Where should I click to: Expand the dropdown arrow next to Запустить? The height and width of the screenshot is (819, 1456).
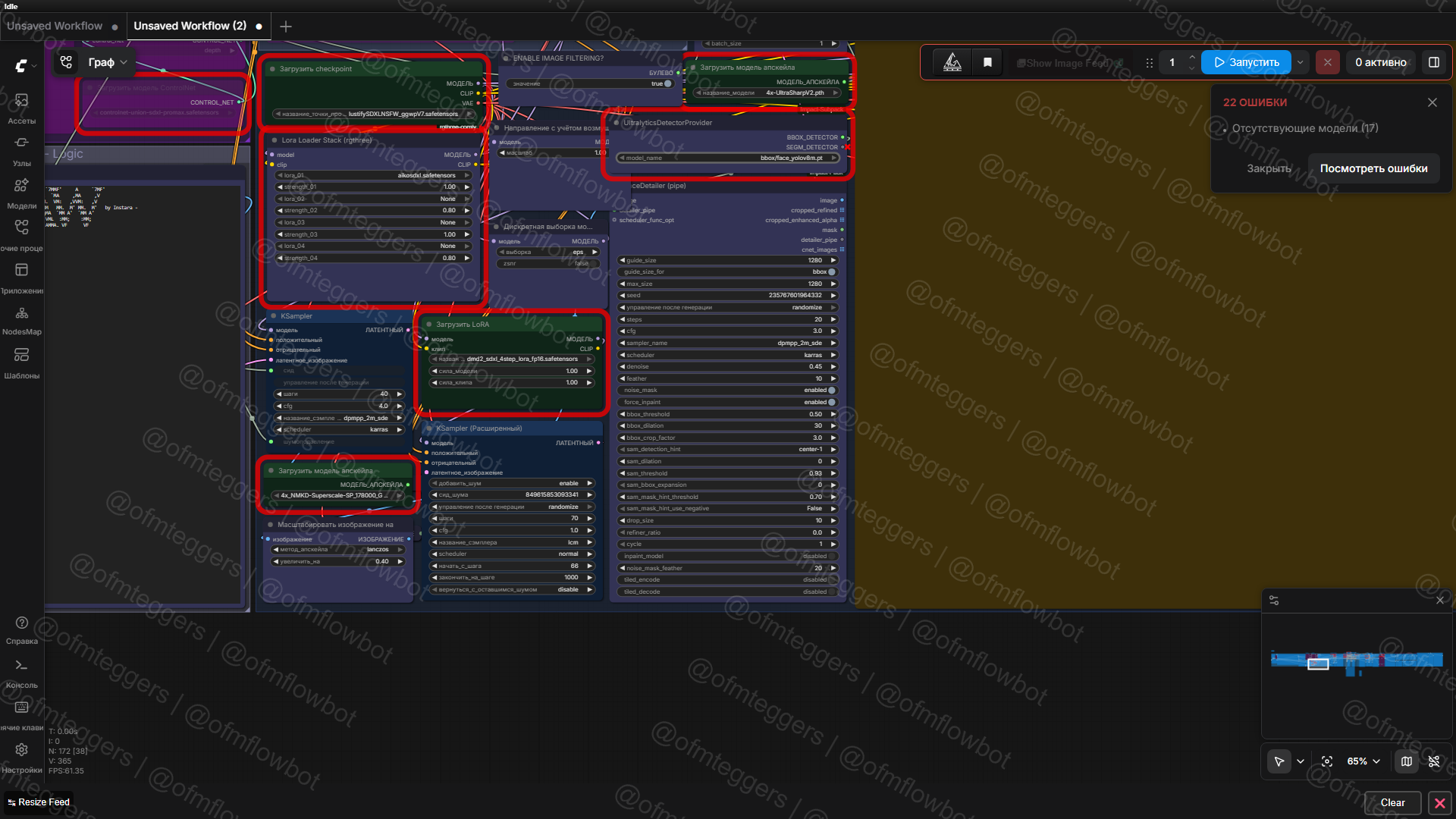1301,62
